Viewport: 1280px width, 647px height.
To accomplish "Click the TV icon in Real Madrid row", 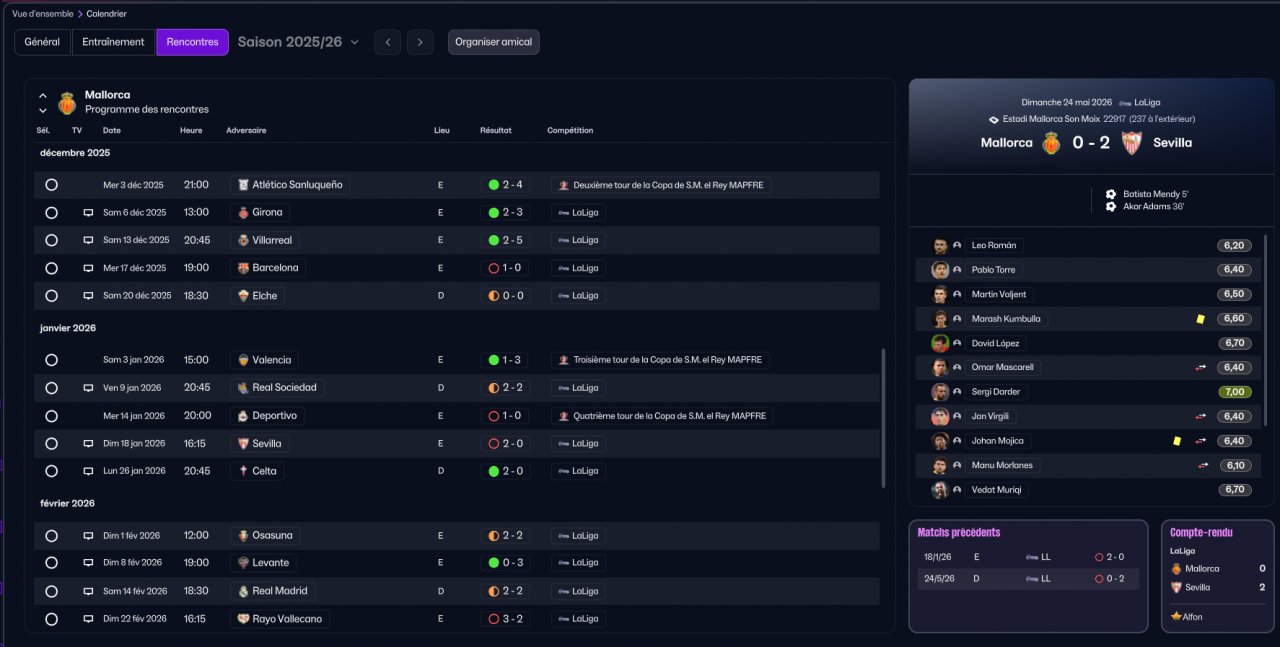I will click(88, 591).
